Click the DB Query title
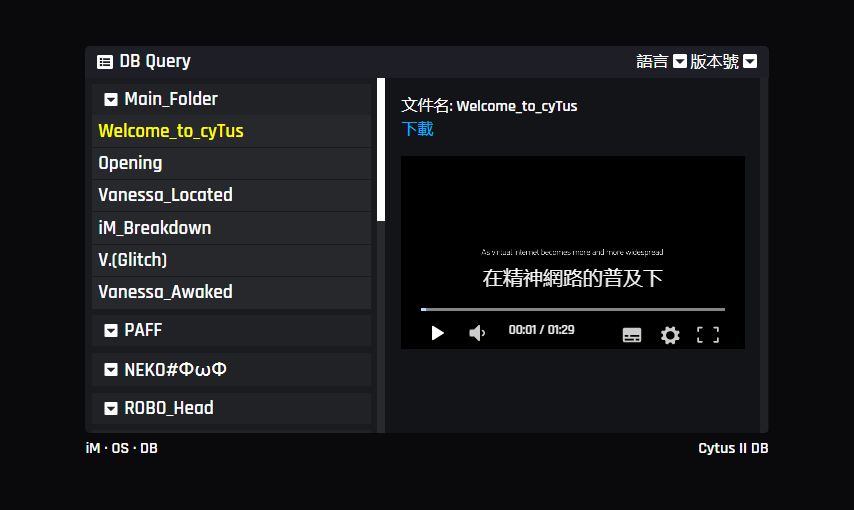 tap(155, 61)
